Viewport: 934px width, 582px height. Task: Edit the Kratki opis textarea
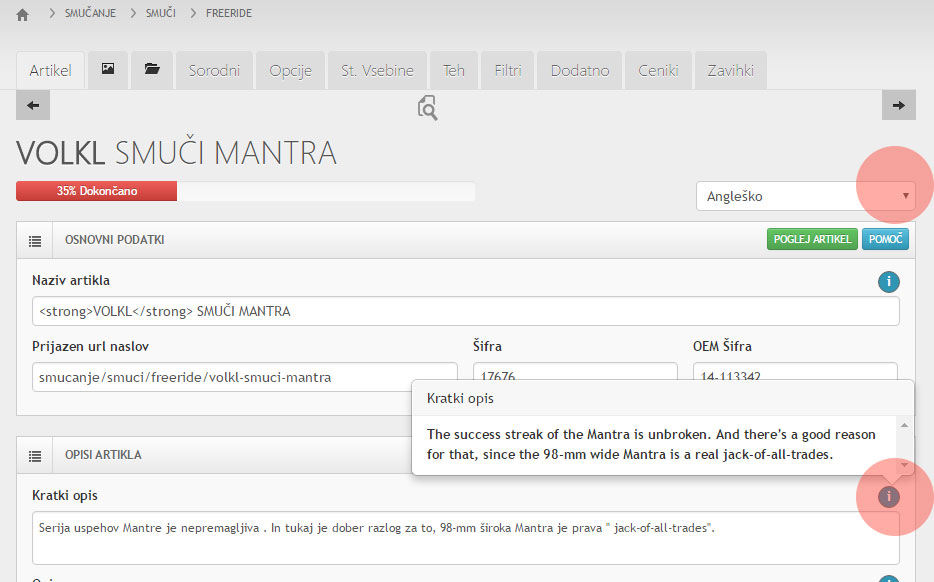click(x=466, y=538)
